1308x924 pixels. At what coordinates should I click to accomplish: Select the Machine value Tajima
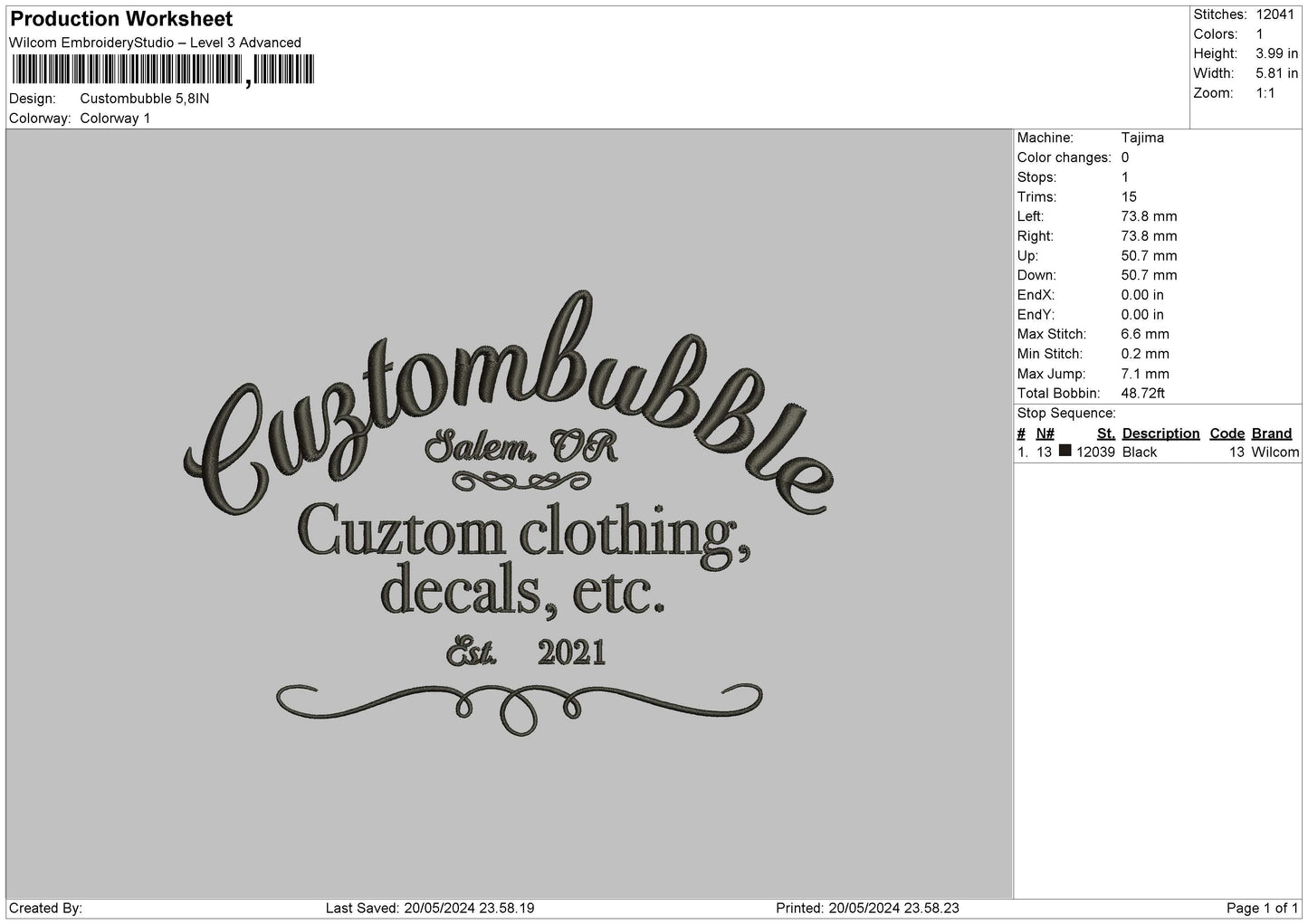click(x=1142, y=138)
